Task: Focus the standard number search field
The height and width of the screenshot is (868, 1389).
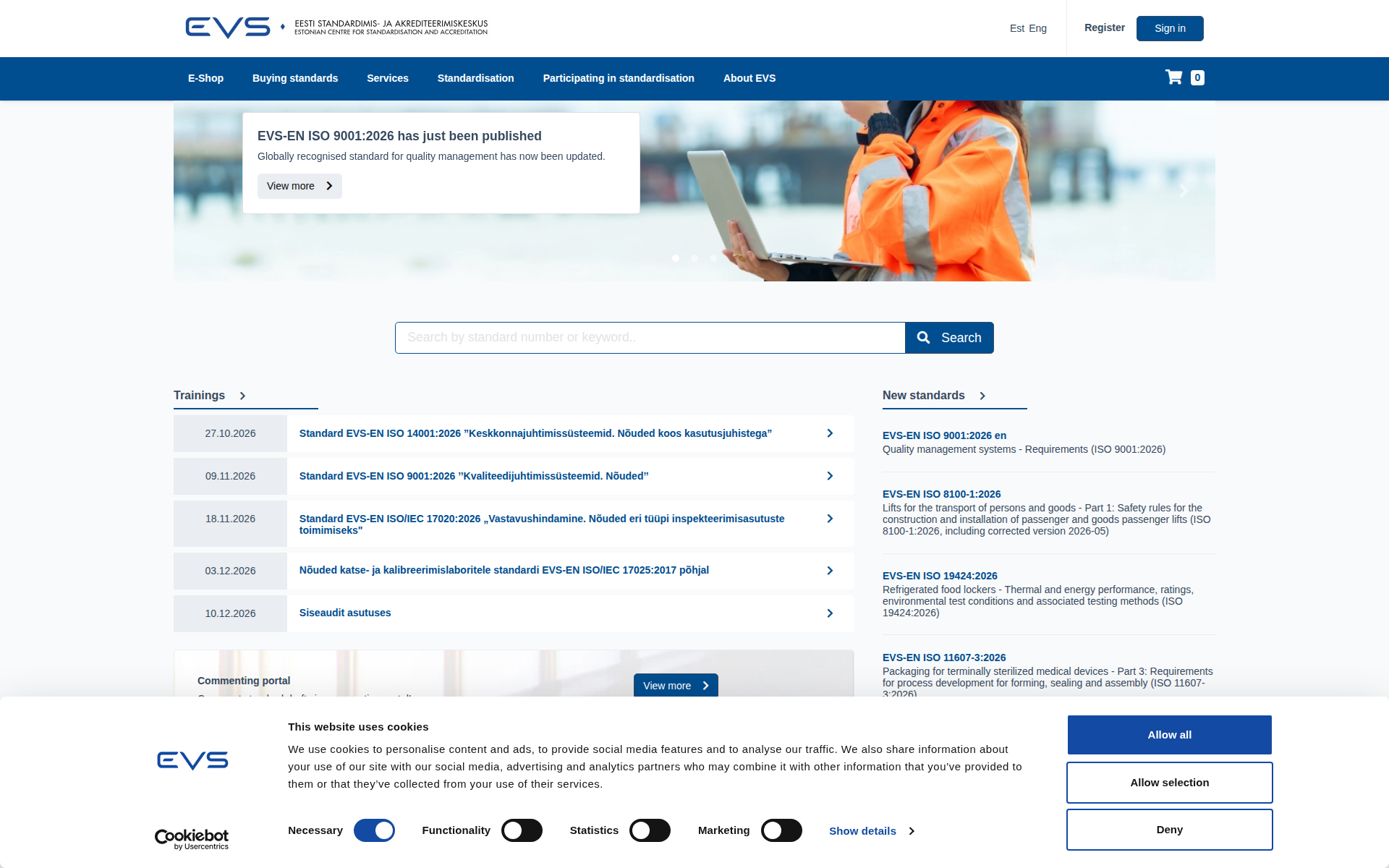Action: (x=650, y=338)
